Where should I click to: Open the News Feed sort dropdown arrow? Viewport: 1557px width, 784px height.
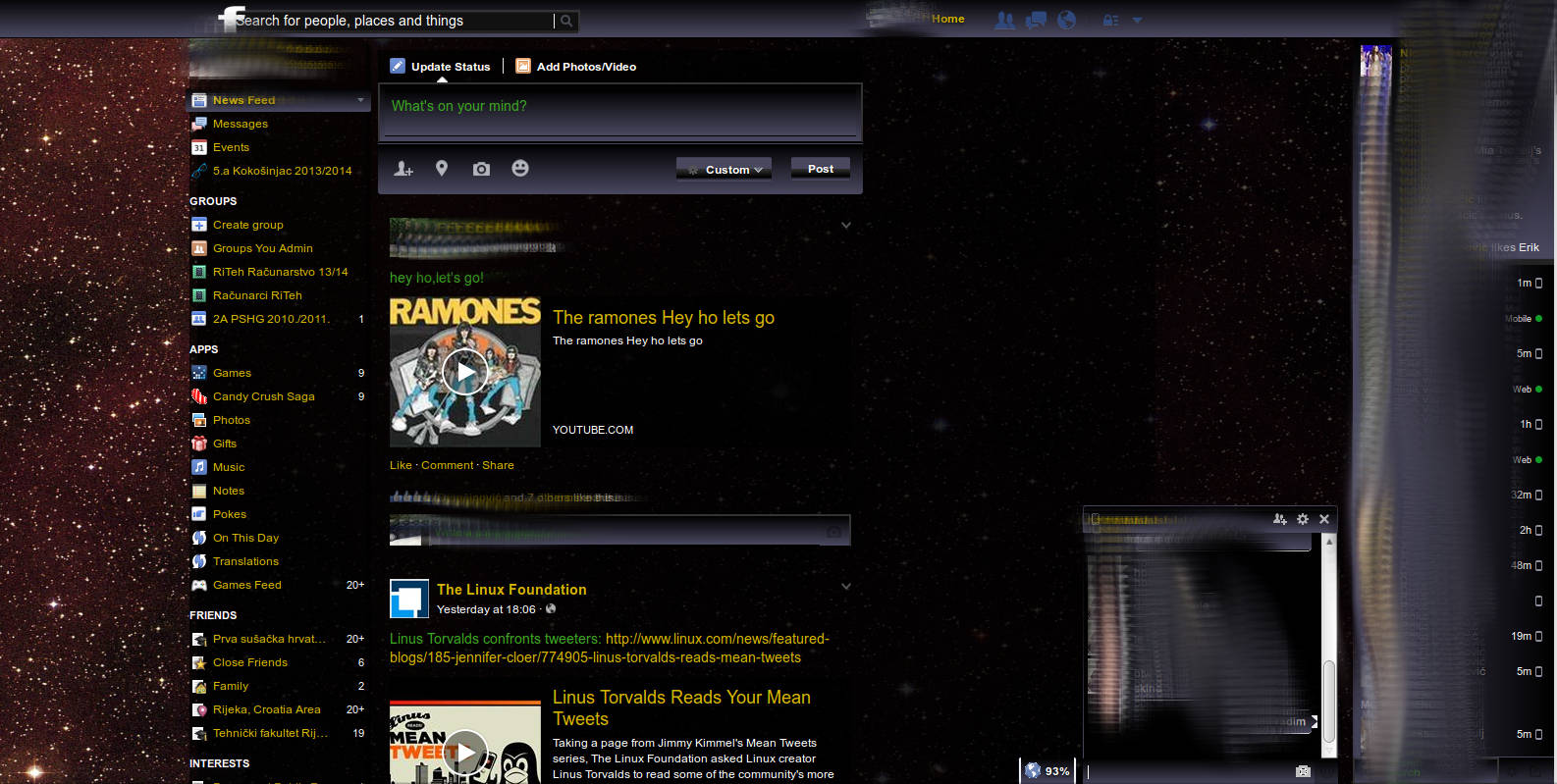click(360, 100)
